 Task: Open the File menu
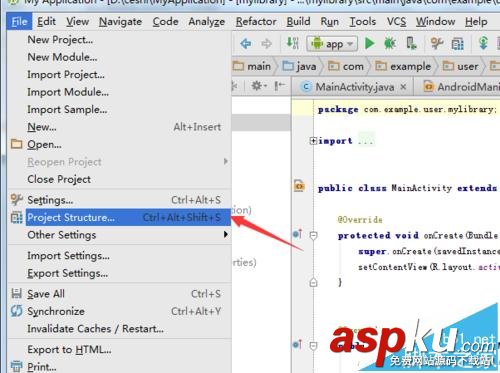coord(19,22)
